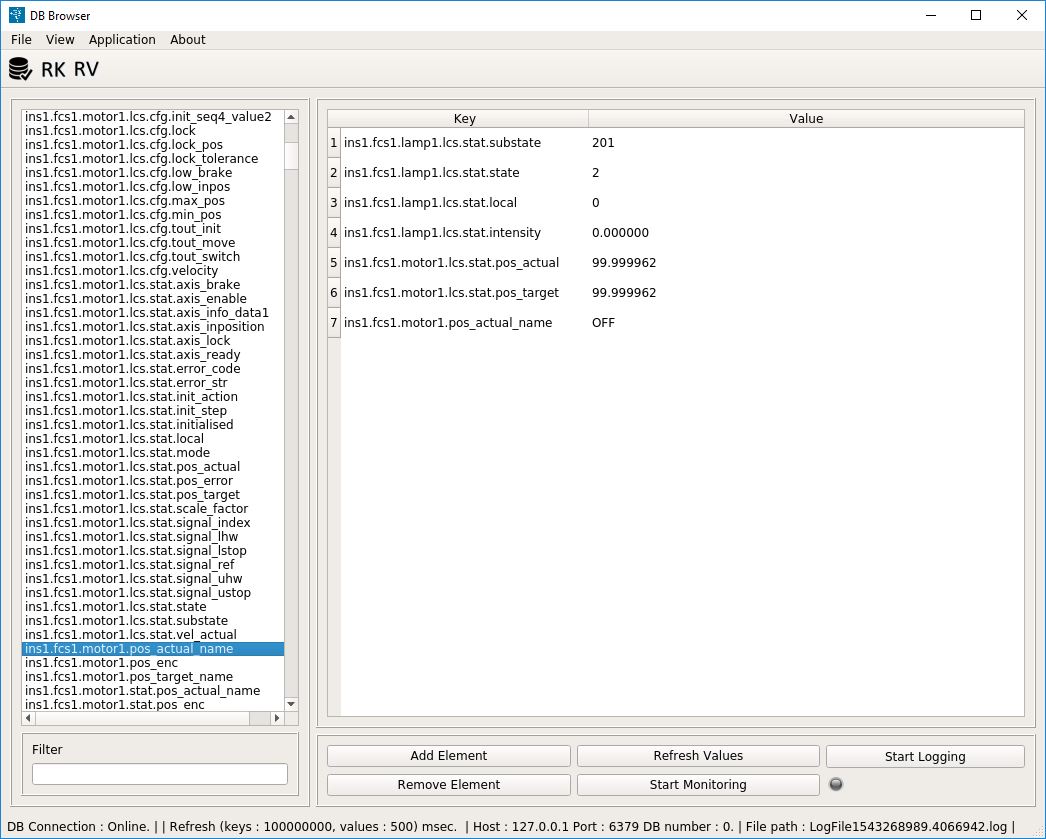The height and width of the screenshot is (839, 1046).
Task: Open the About menu
Action: (187, 40)
